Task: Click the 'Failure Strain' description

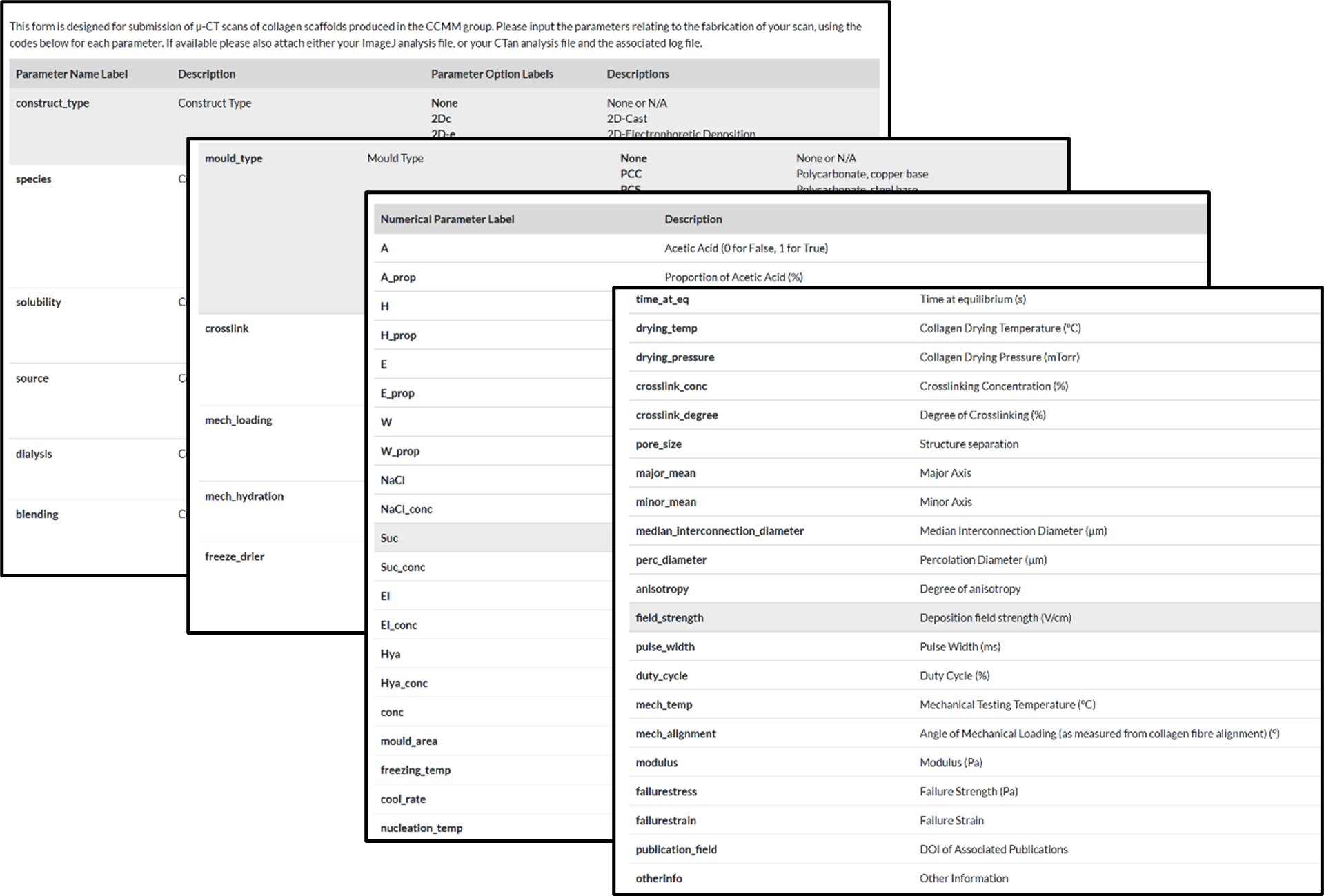Action: (951, 821)
